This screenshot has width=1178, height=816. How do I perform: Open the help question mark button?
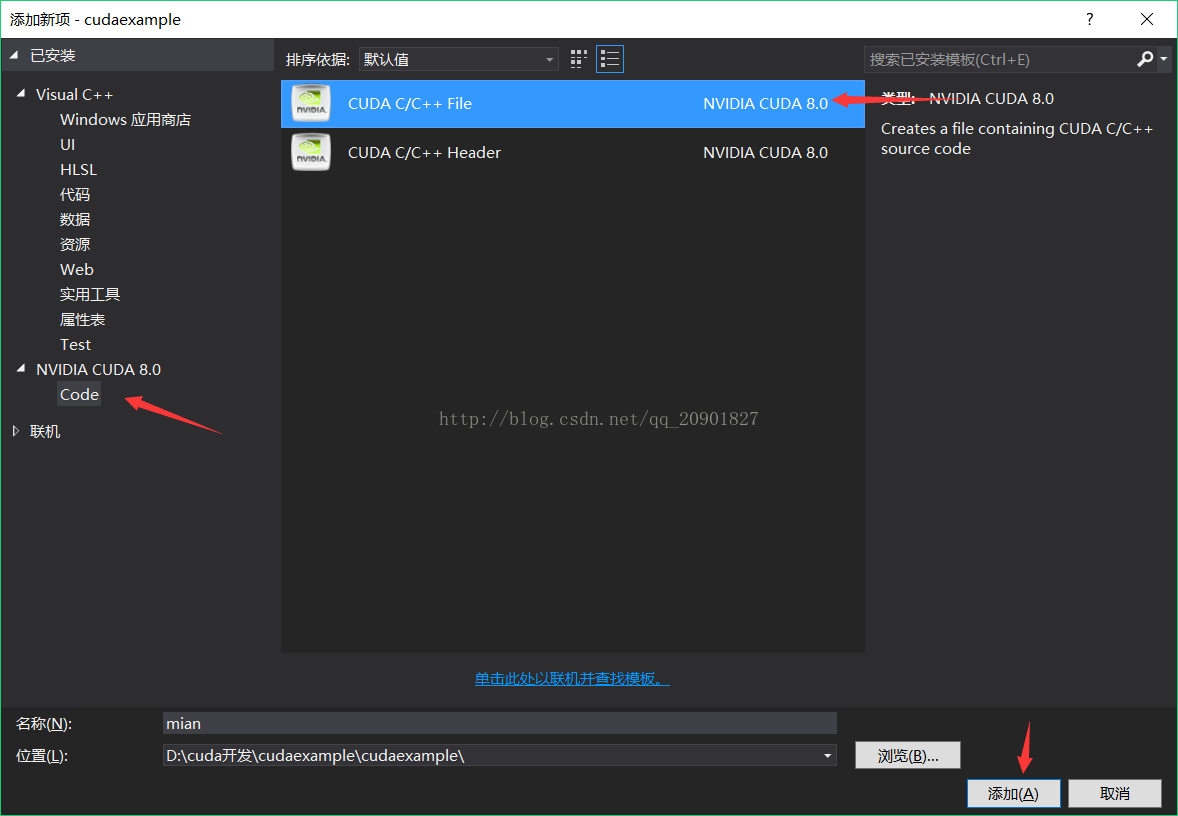(x=1089, y=20)
